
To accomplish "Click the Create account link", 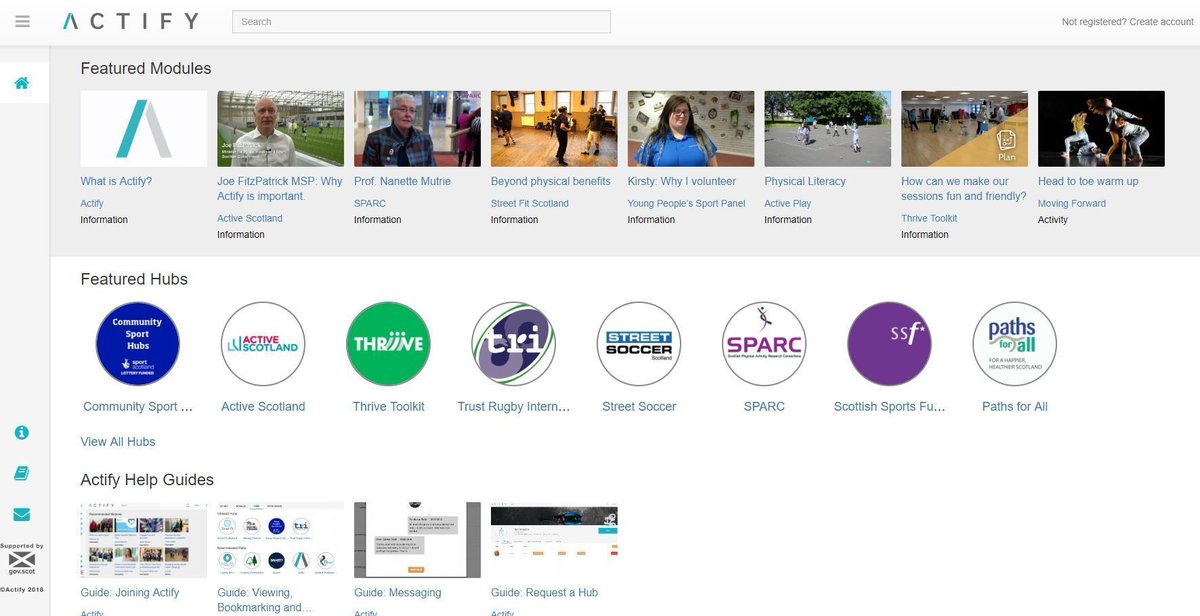I will click(1161, 22).
